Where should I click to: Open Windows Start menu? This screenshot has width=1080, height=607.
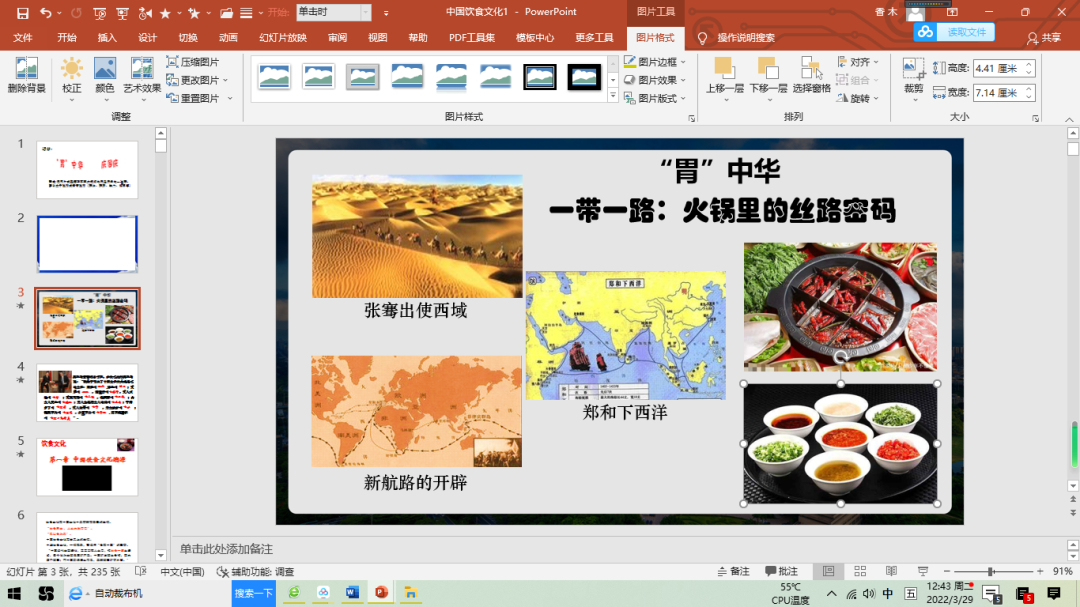click(x=14, y=593)
